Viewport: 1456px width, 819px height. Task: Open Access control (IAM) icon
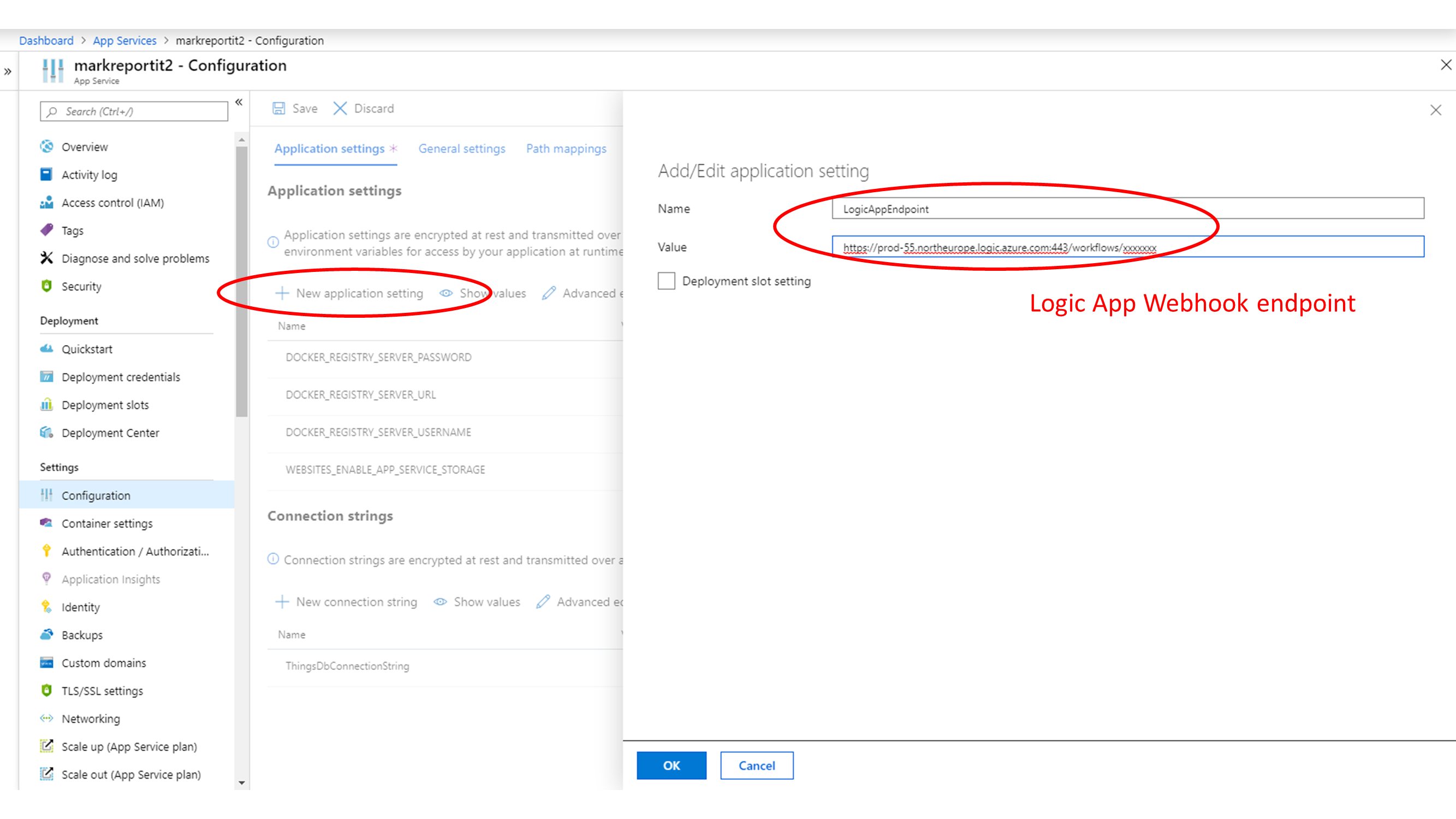46,203
